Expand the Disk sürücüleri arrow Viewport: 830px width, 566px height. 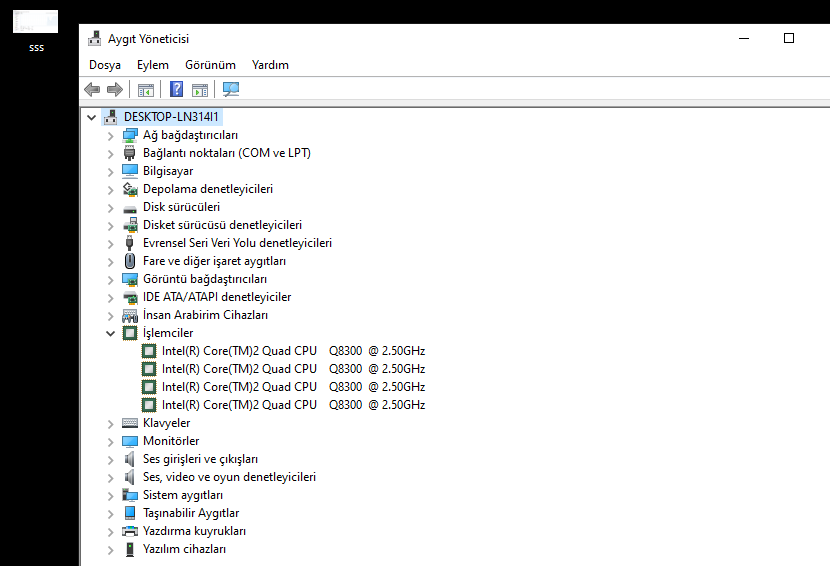click(x=111, y=208)
